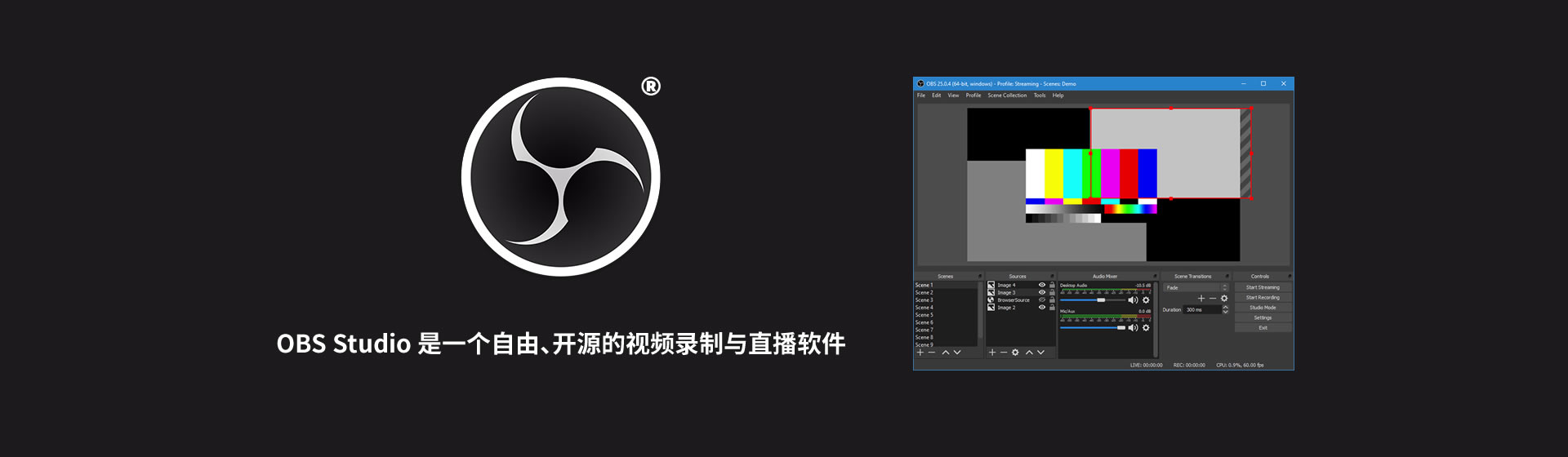Image resolution: width=1568 pixels, height=457 pixels.
Task: Click the Exit button
Action: click(x=1263, y=328)
